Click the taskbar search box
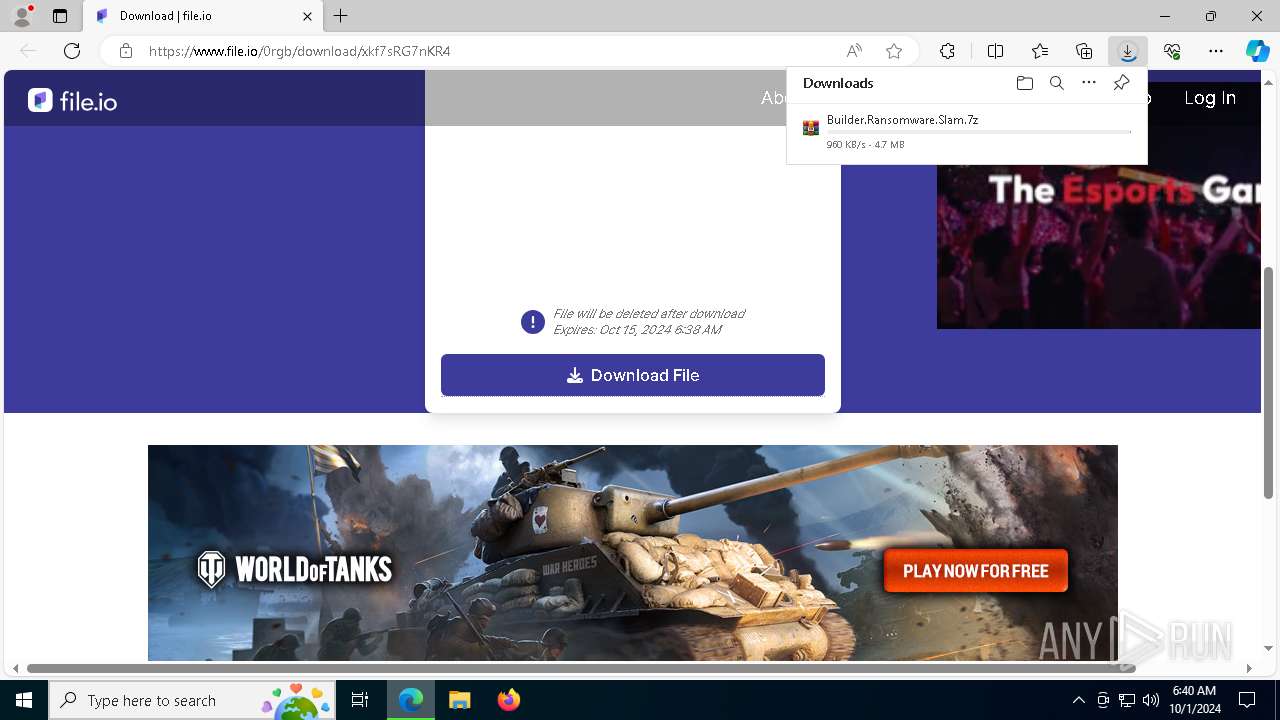Viewport: 1280px width, 720px height. 192,700
